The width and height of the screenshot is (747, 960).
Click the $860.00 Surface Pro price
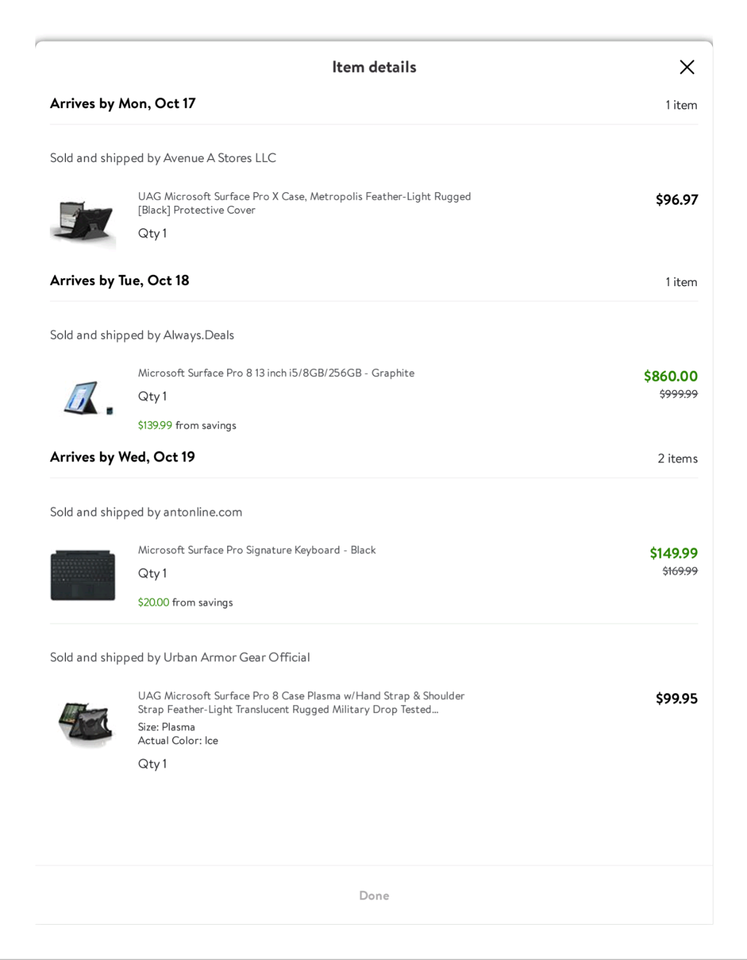point(670,376)
